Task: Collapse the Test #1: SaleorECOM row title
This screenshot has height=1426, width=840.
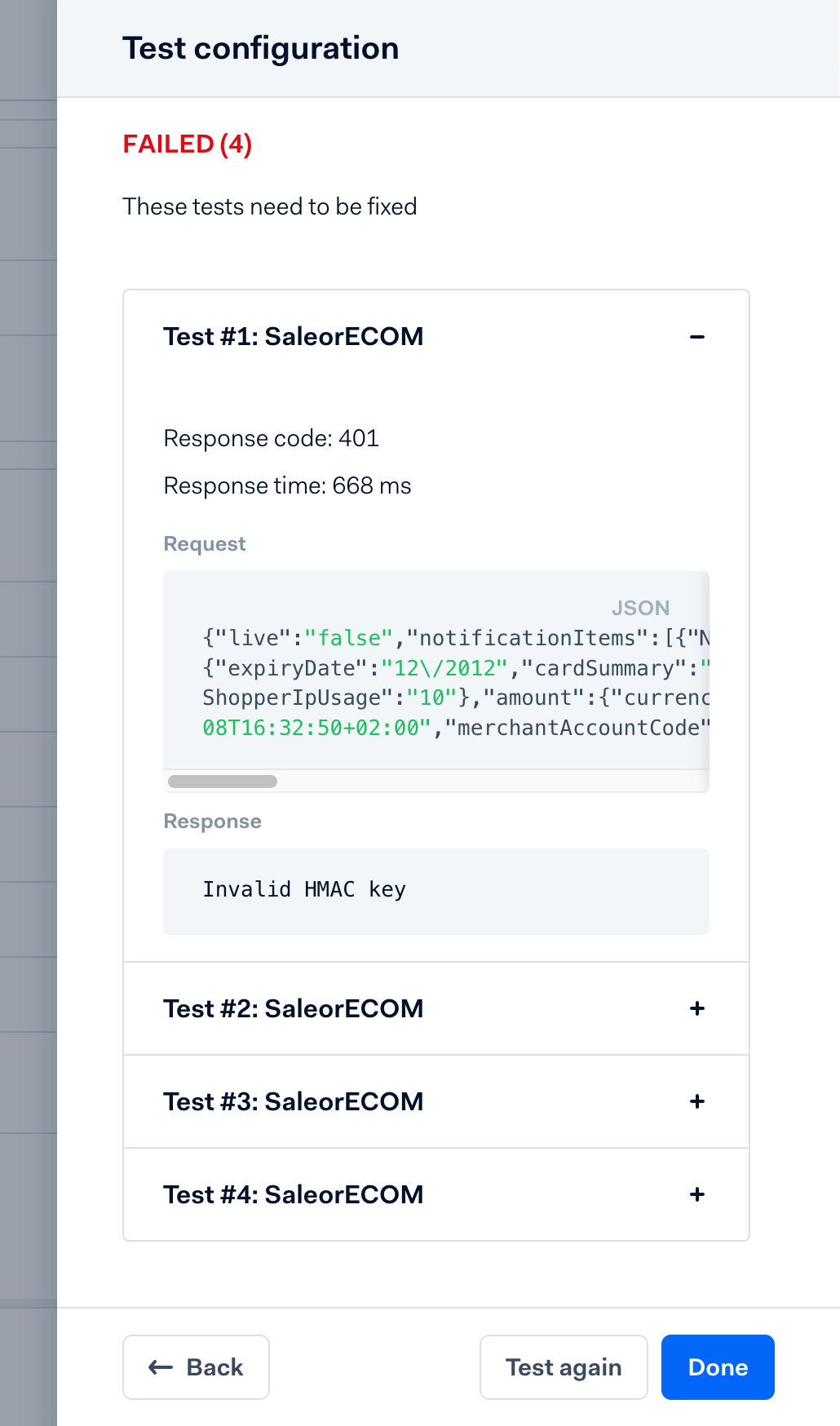Action: [x=293, y=337]
